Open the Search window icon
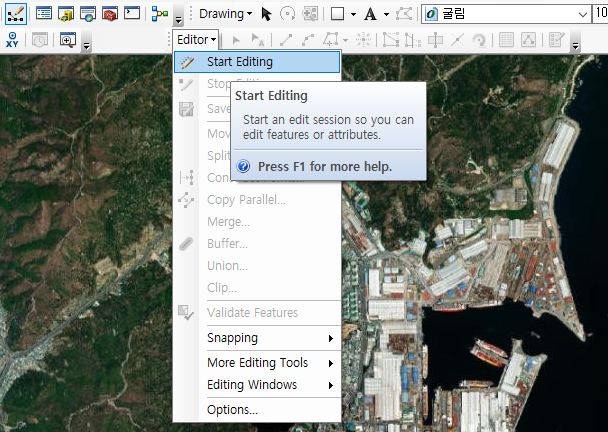Screen dimensions: 608x432 (88, 14)
